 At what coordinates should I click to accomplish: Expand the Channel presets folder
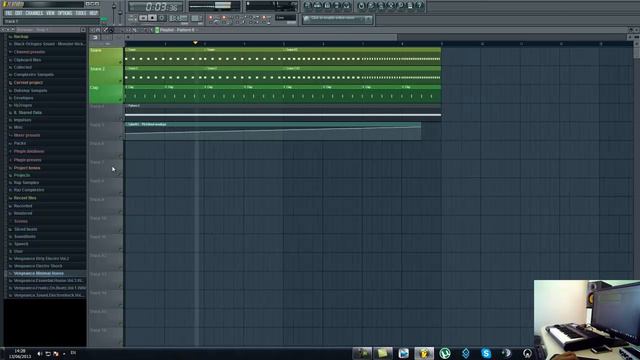pos(29,52)
